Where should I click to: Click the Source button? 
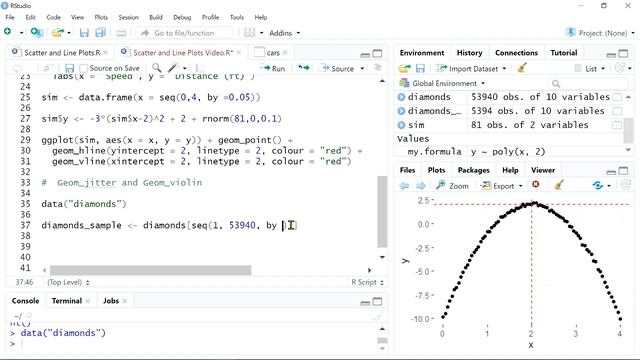click(338, 69)
